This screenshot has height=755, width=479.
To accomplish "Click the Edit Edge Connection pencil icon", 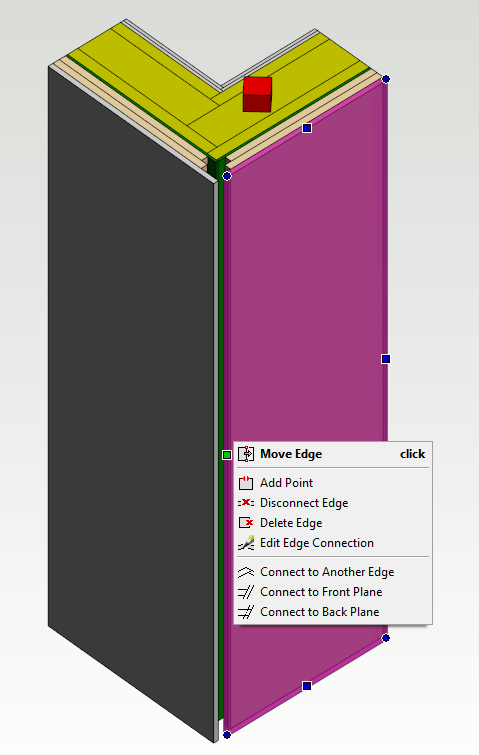I will [x=246, y=543].
